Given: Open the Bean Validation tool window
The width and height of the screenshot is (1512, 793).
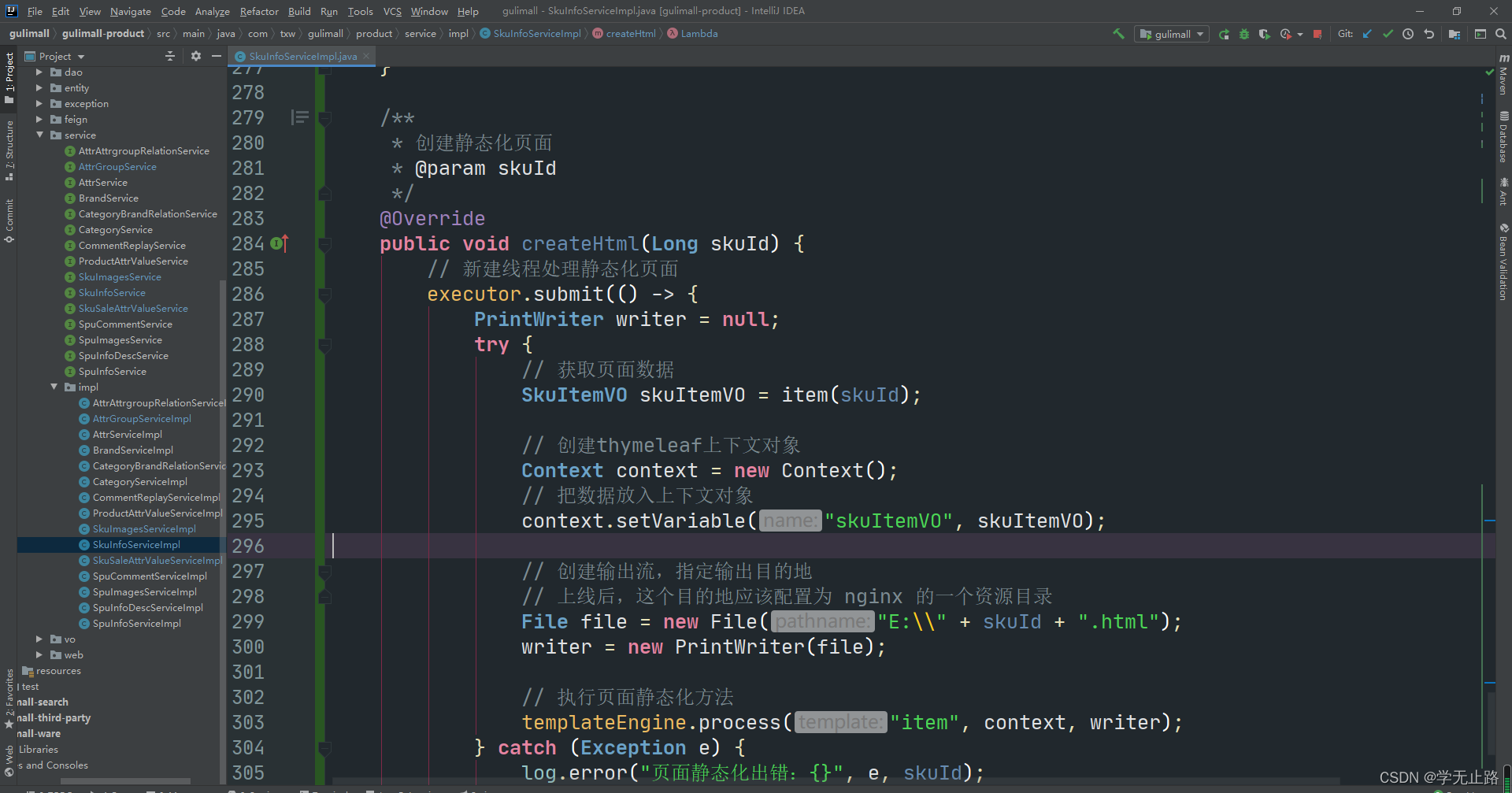Looking at the screenshot, I should click(1503, 262).
